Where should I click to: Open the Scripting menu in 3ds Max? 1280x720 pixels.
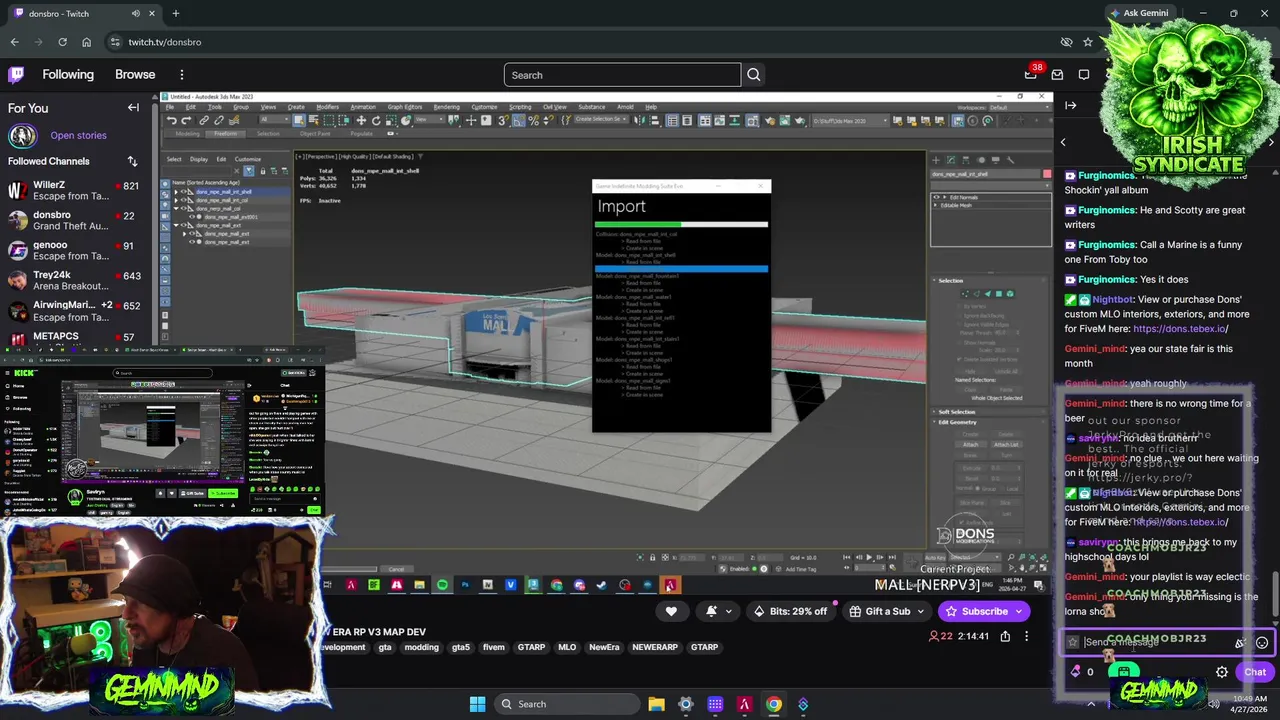click(x=520, y=107)
